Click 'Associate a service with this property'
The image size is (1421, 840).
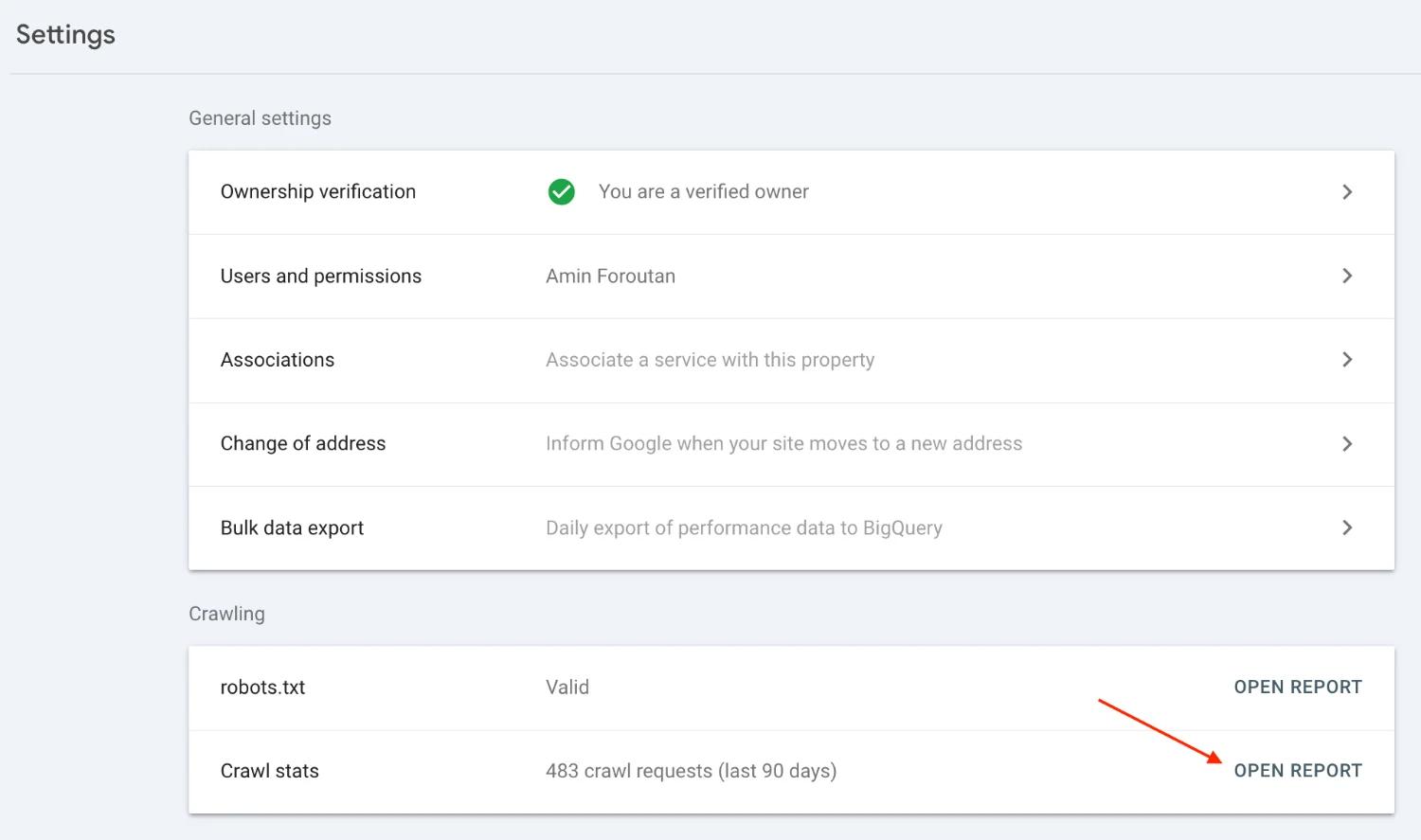click(x=710, y=360)
